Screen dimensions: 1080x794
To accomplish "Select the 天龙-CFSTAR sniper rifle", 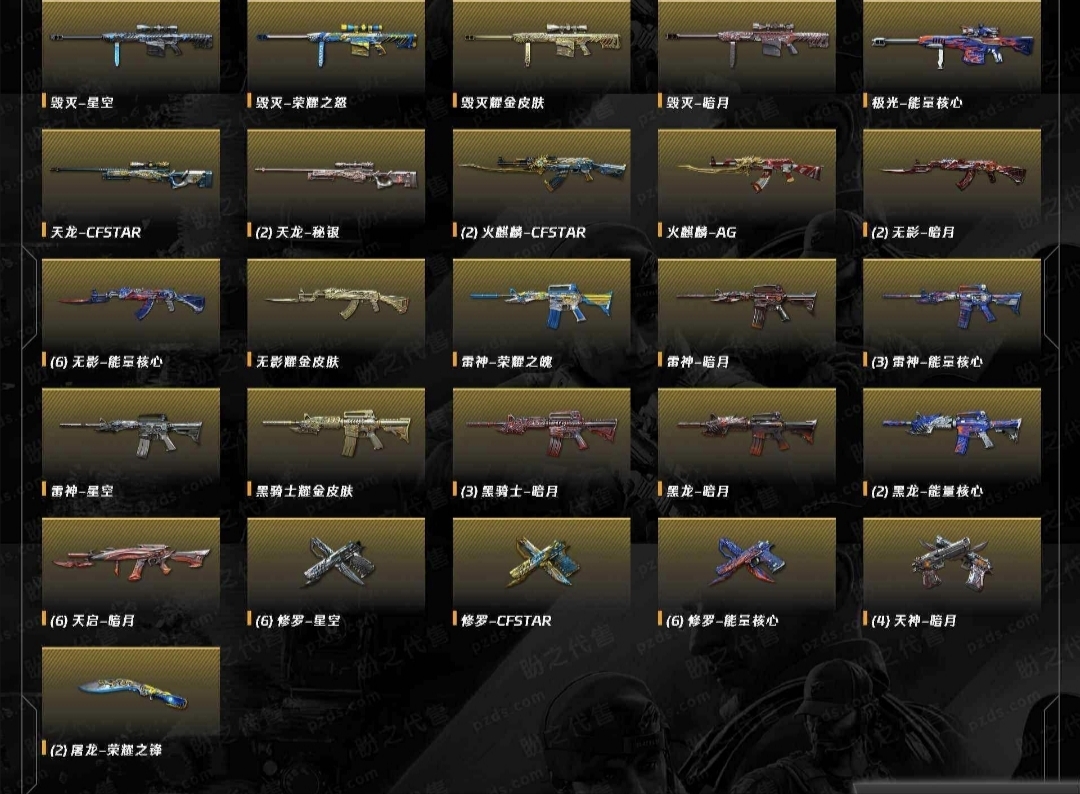I will [131, 185].
